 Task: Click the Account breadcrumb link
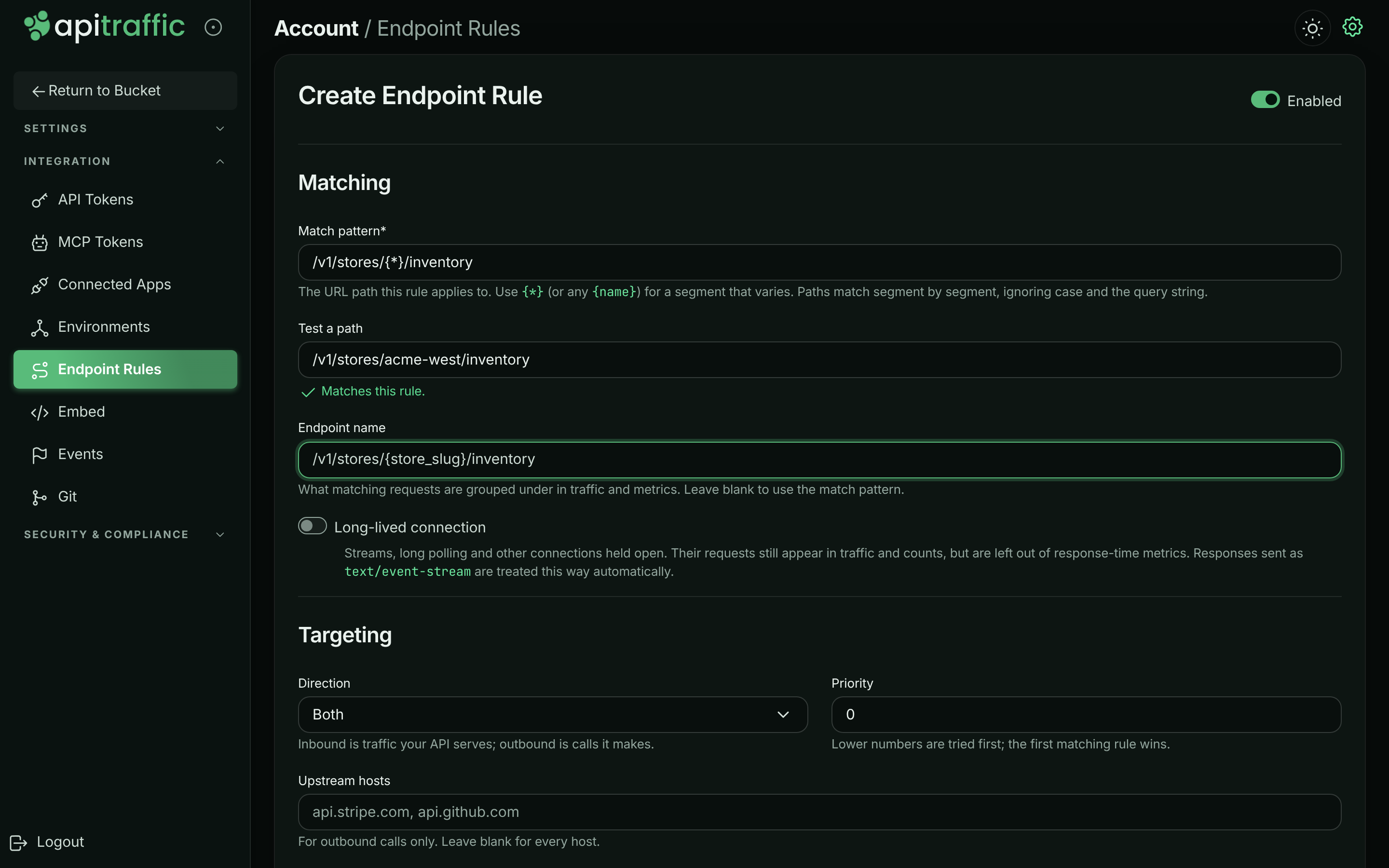tap(316, 28)
